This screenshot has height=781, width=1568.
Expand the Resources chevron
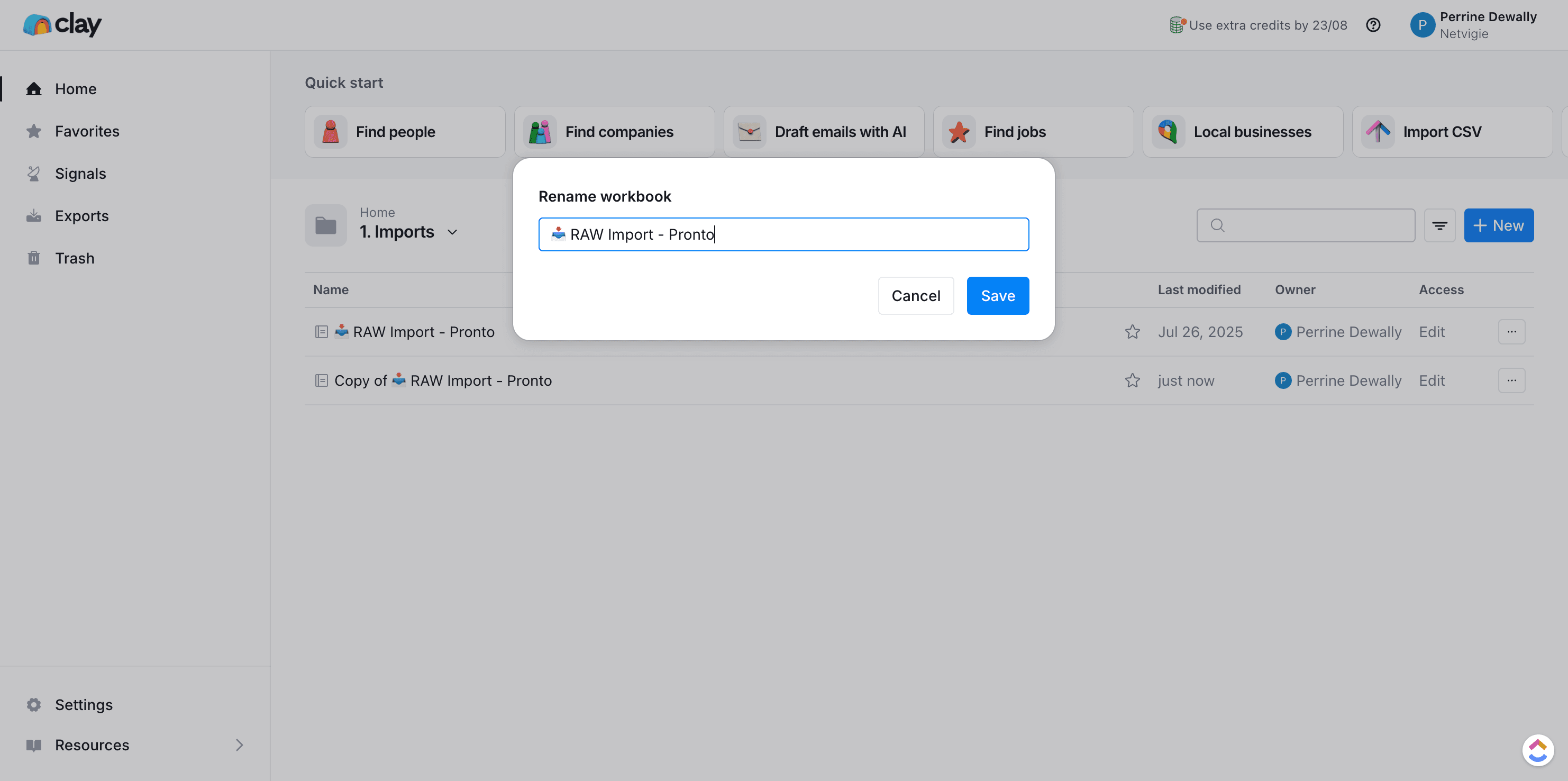click(239, 745)
